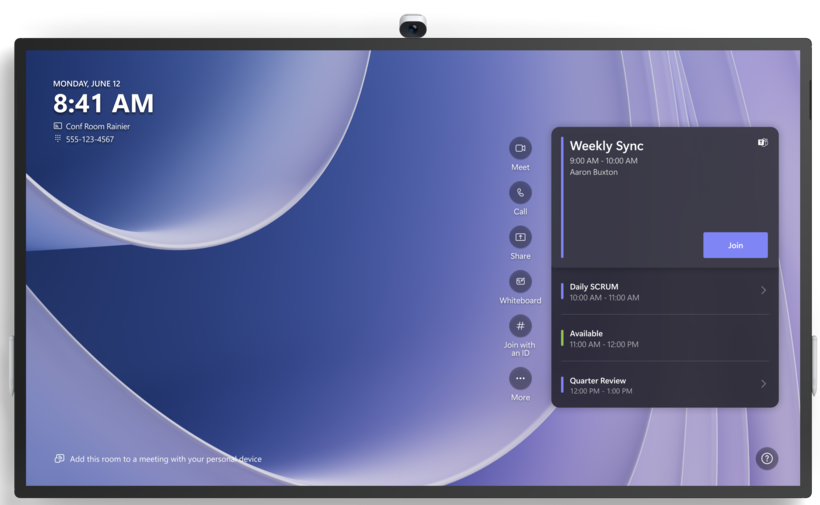Expand the Daily SCRUM chevron arrow
This screenshot has width=820, height=505.
(x=763, y=291)
